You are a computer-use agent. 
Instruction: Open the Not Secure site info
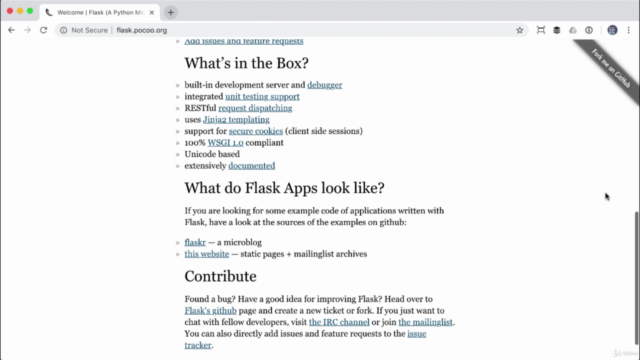[84, 30]
